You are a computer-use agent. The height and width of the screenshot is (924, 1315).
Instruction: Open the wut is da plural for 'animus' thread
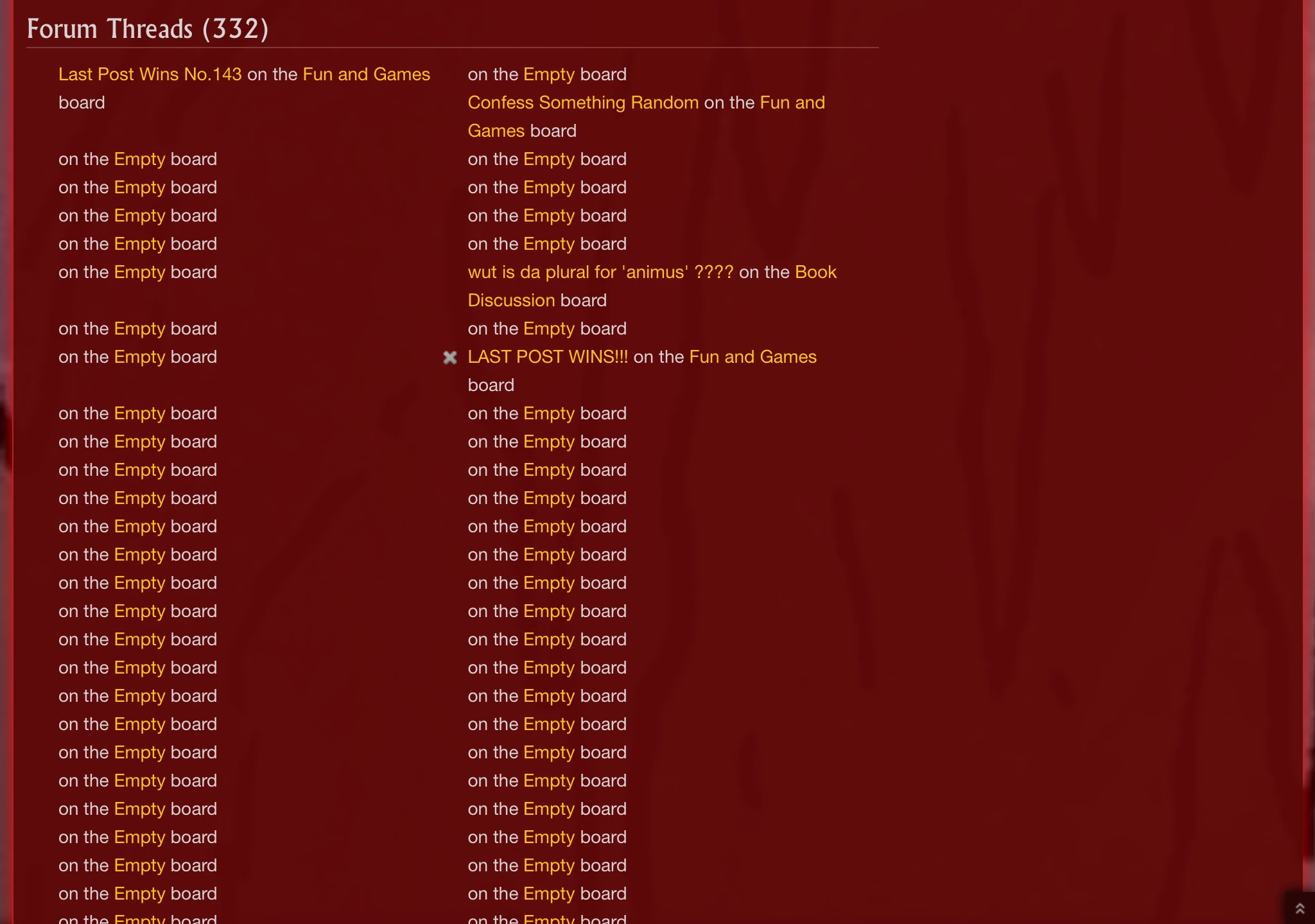(600, 272)
